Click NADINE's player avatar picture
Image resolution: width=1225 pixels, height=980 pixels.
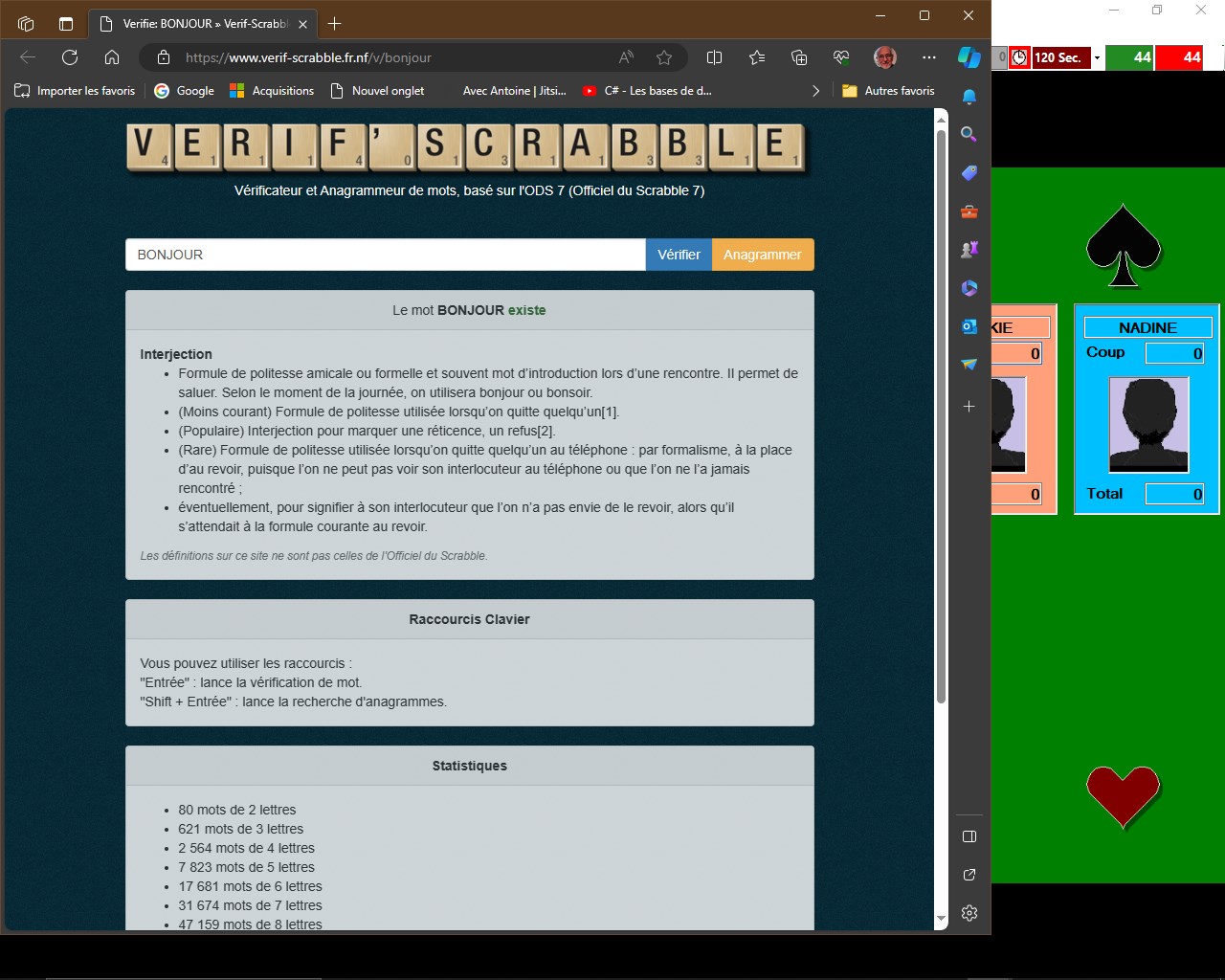click(1148, 425)
